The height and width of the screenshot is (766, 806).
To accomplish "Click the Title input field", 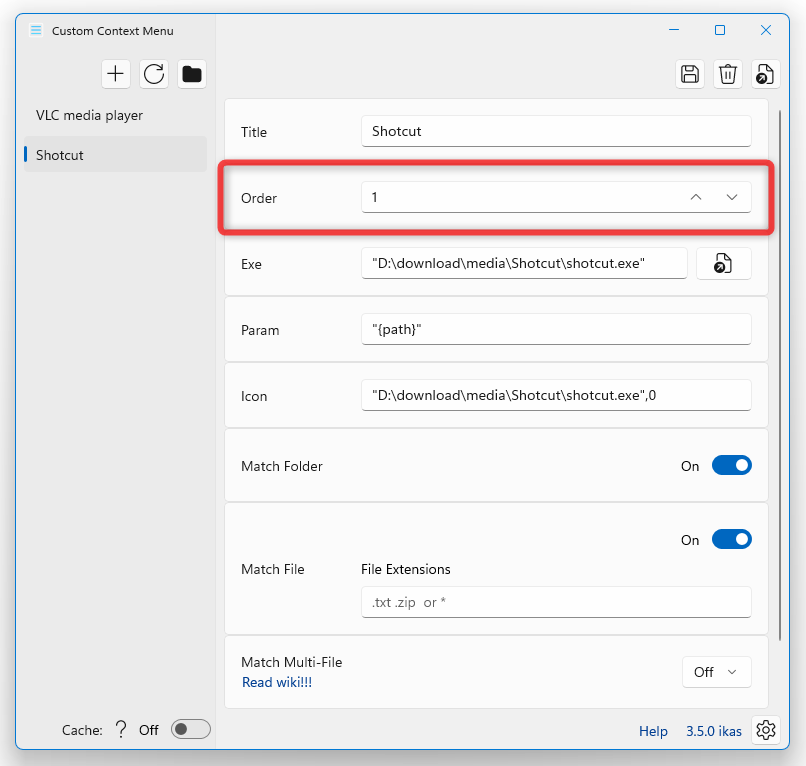I will (556, 131).
